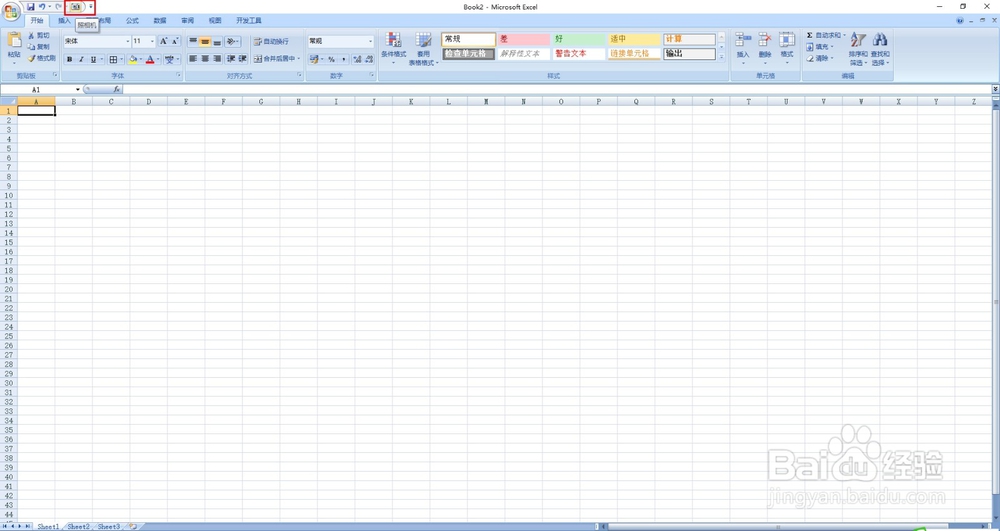1000x531 pixels.
Task: Switch to the Formulas (公式) tab
Action: pos(132,20)
